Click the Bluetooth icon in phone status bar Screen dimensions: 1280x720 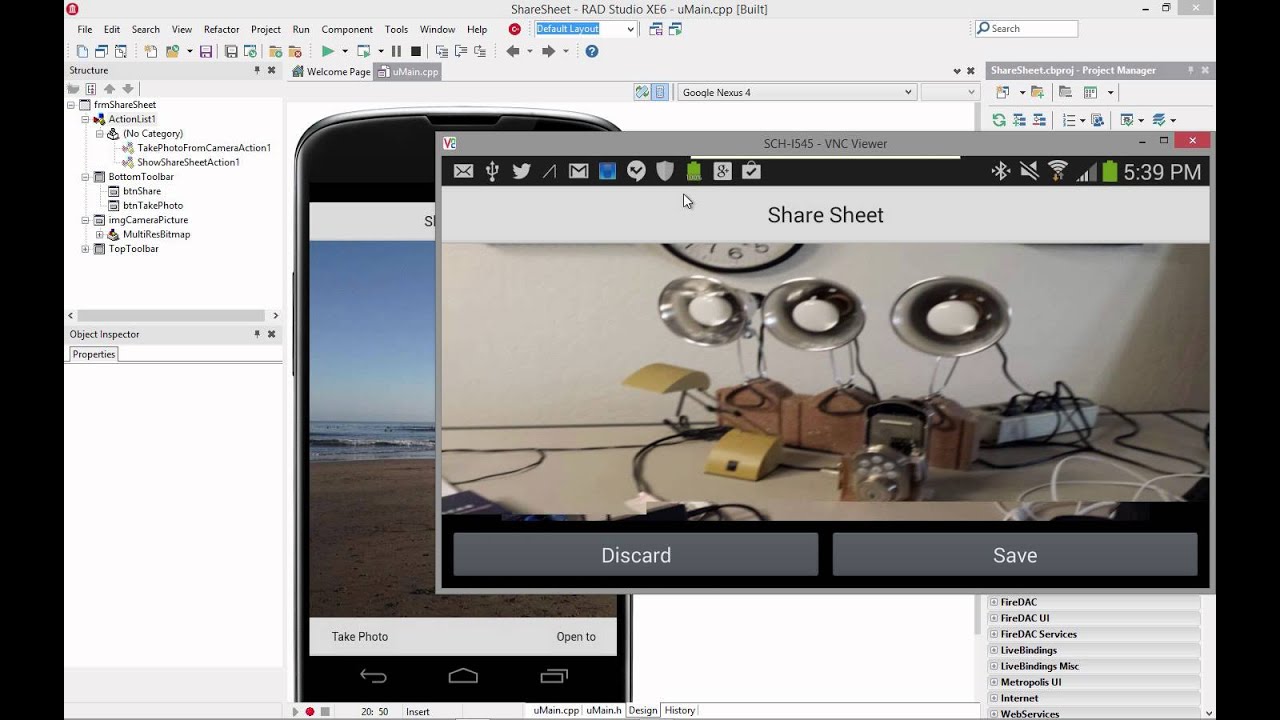[x=1000, y=171]
